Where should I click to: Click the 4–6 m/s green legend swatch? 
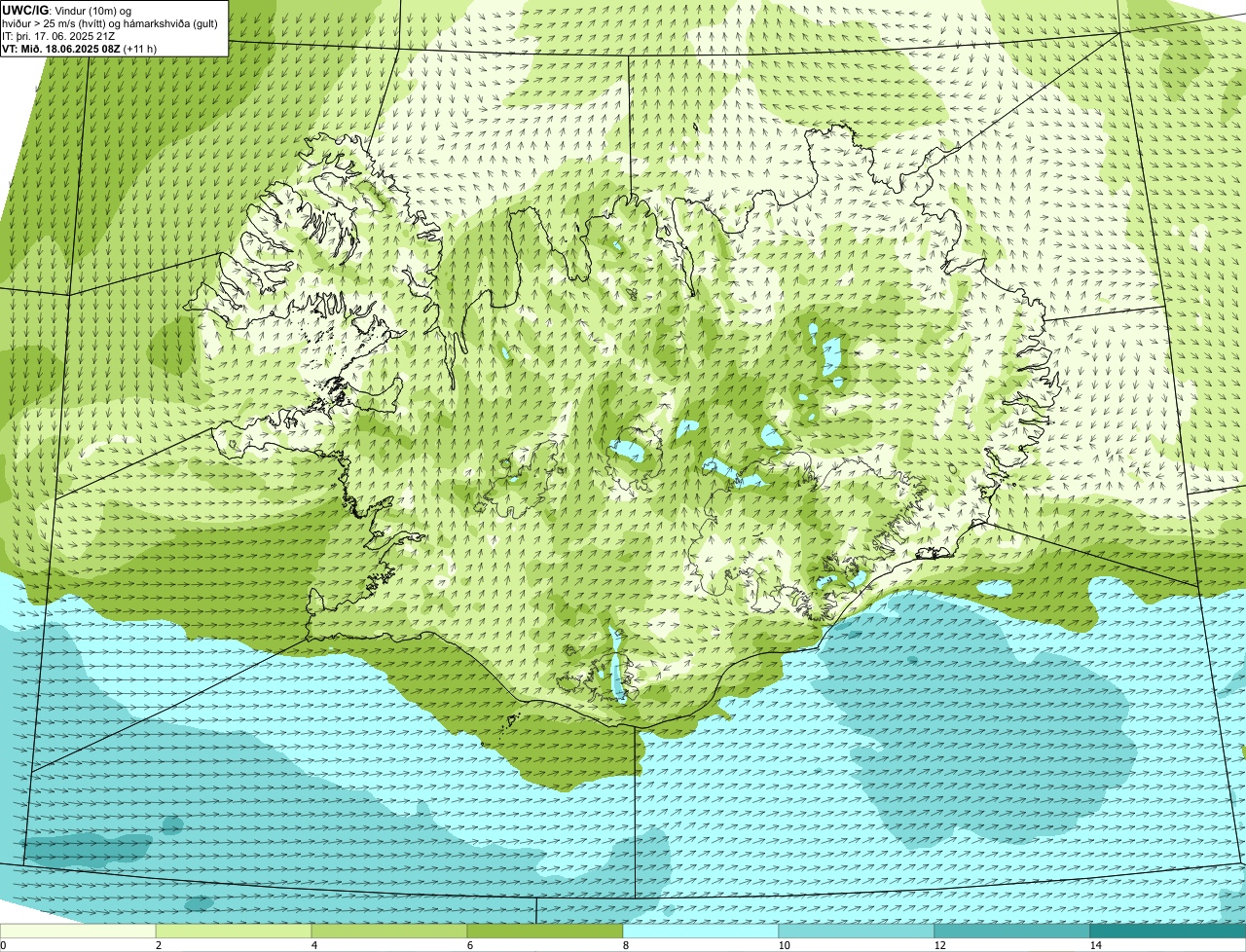coord(389,931)
